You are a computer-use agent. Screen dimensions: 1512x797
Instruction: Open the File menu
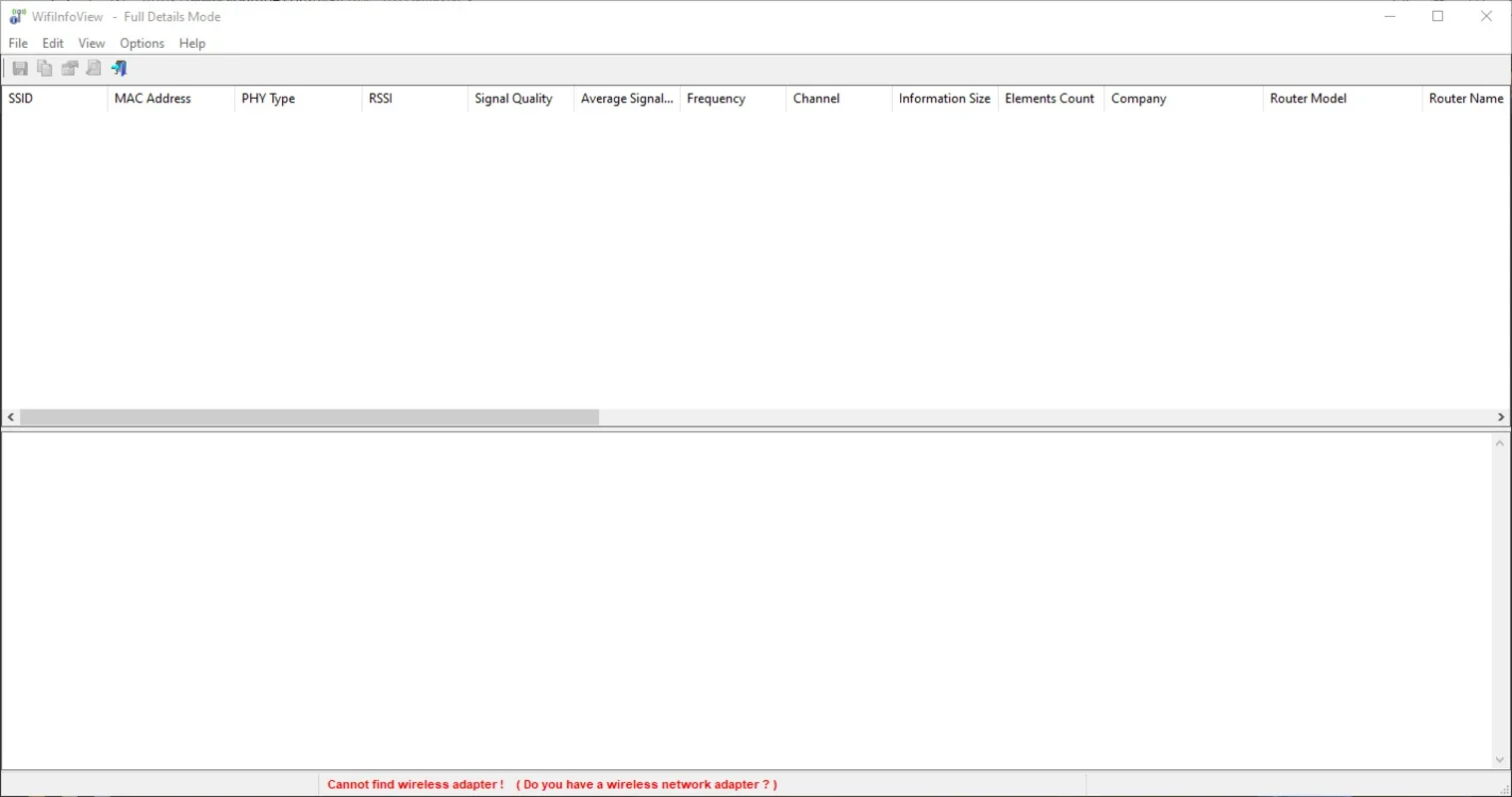tap(18, 43)
